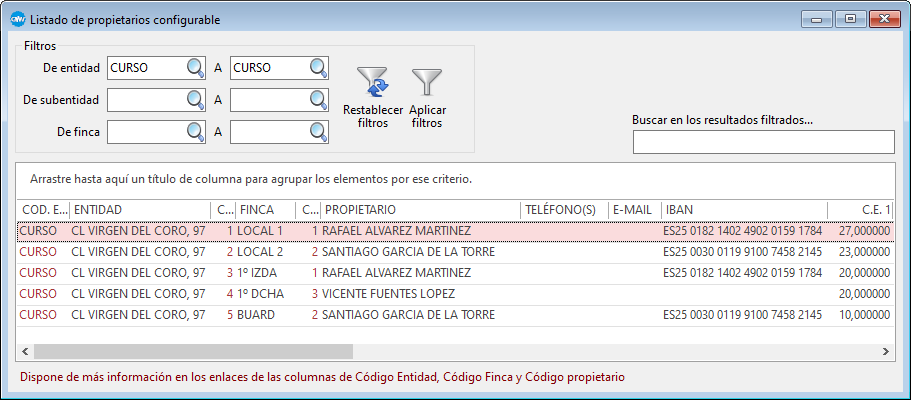Viewport: 911px width, 400px height.
Task: Sort by the ENTIDAD column header
Action: [x=140, y=210]
